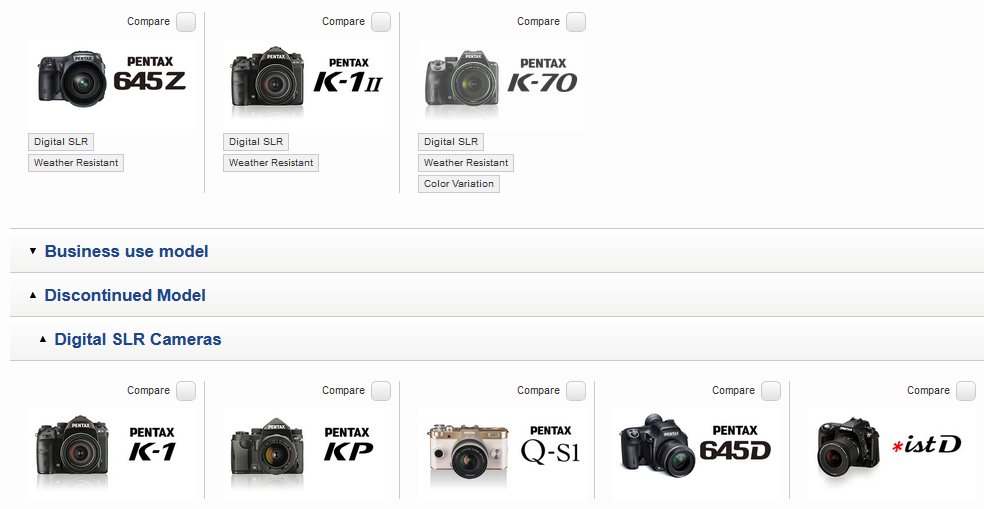
Task: Click the PENTAX K-1 II logo
Action: (348, 75)
